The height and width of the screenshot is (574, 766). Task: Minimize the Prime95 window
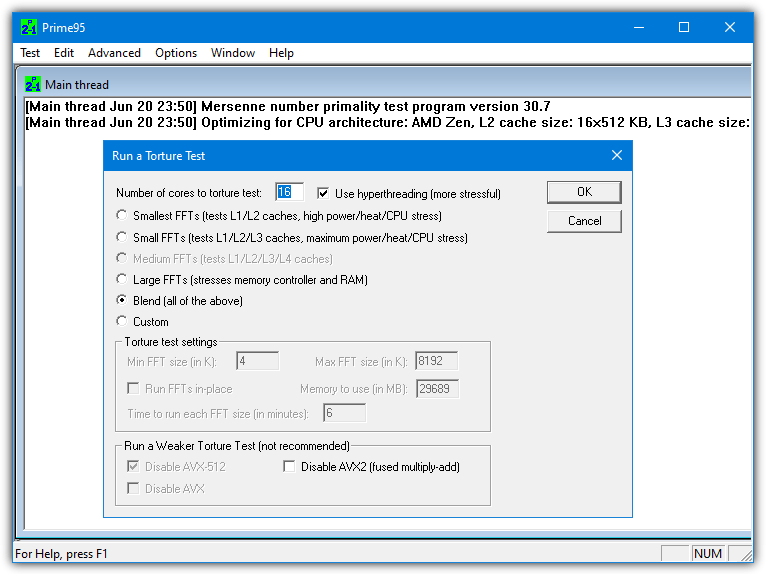tap(639, 27)
